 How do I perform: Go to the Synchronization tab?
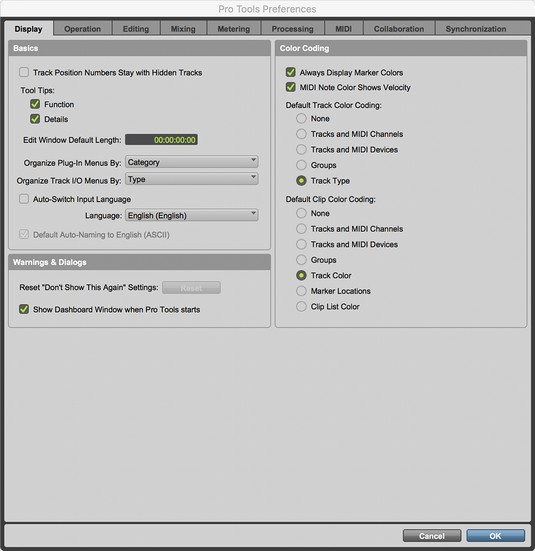(x=476, y=28)
